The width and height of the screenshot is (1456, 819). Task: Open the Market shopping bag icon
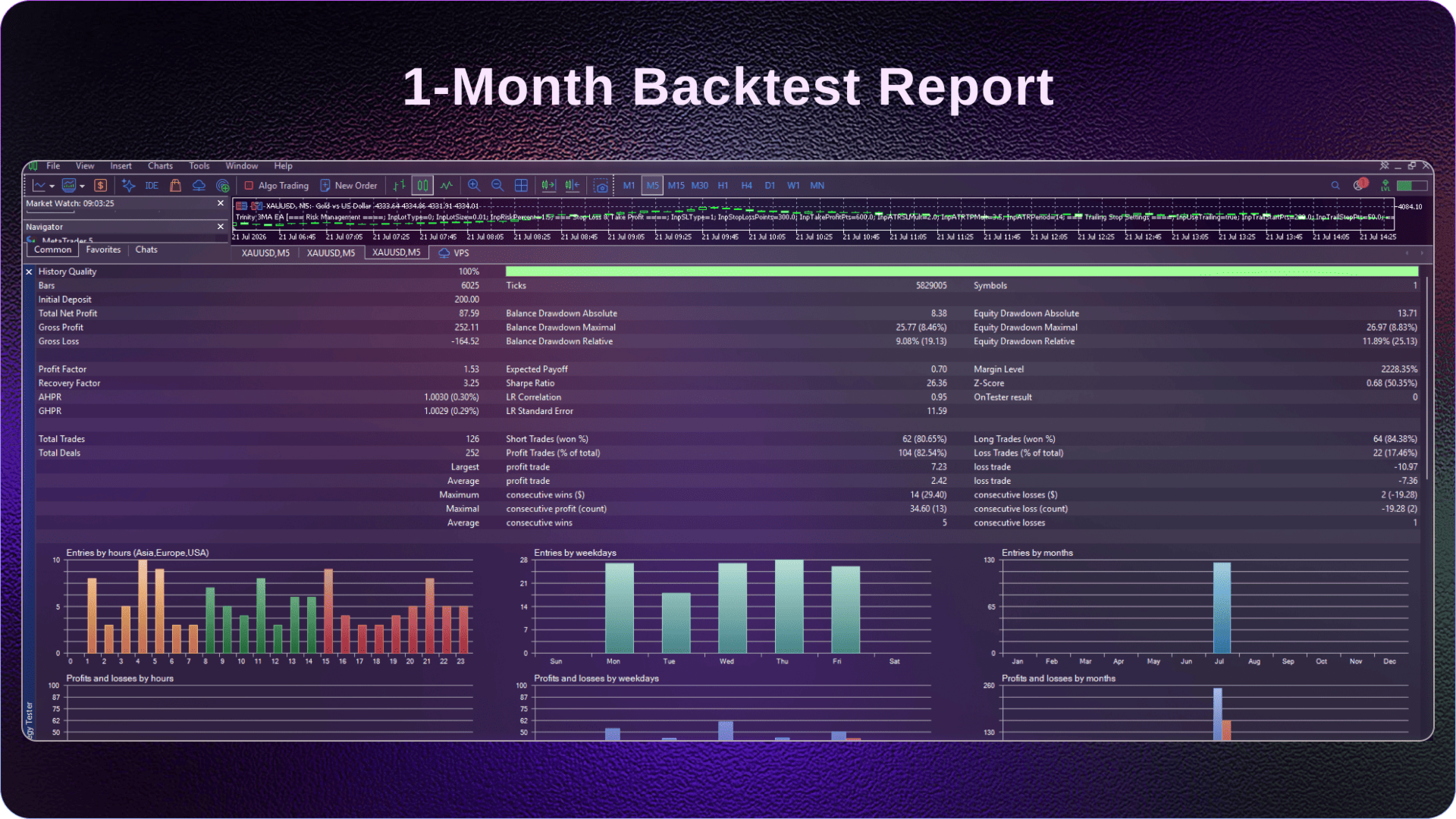(175, 185)
